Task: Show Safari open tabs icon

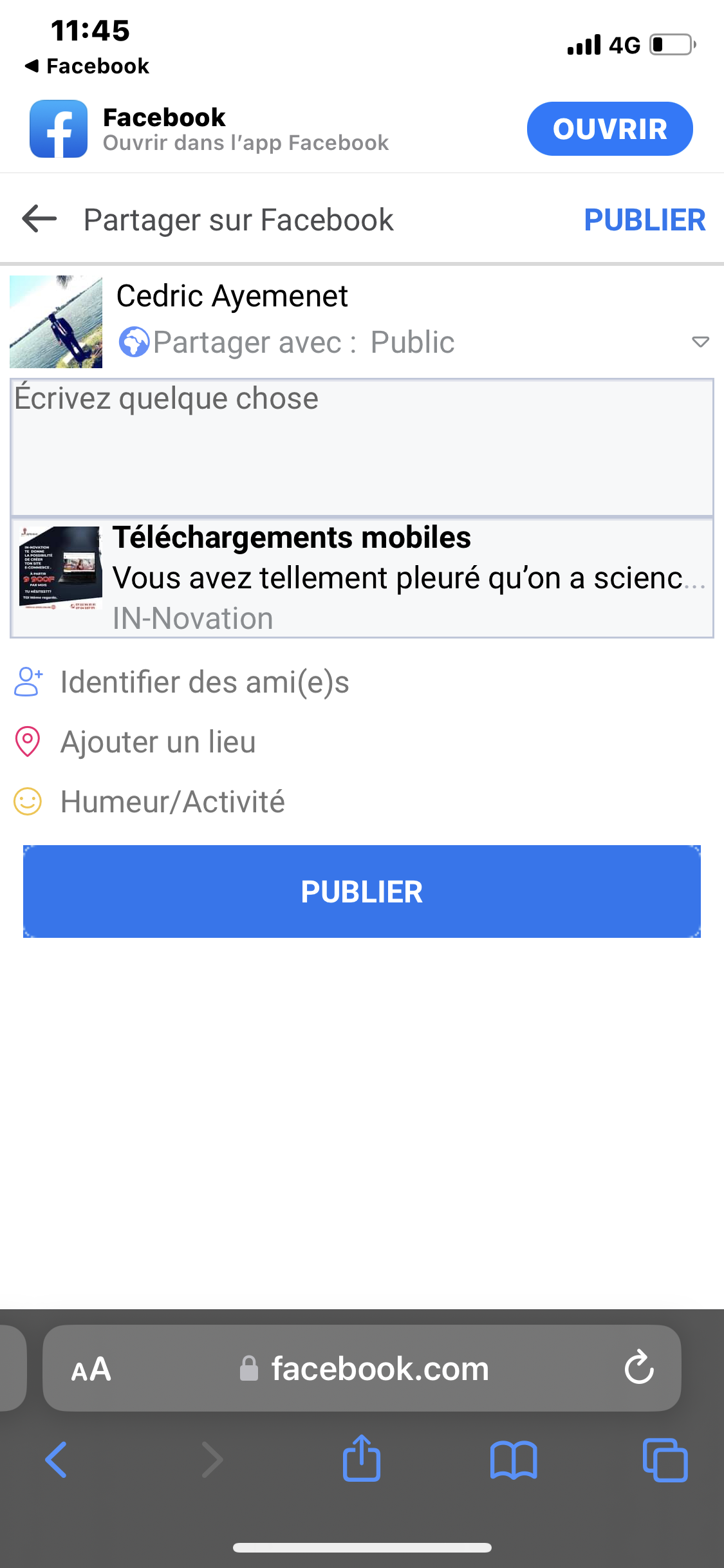Action: (665, 1459)
